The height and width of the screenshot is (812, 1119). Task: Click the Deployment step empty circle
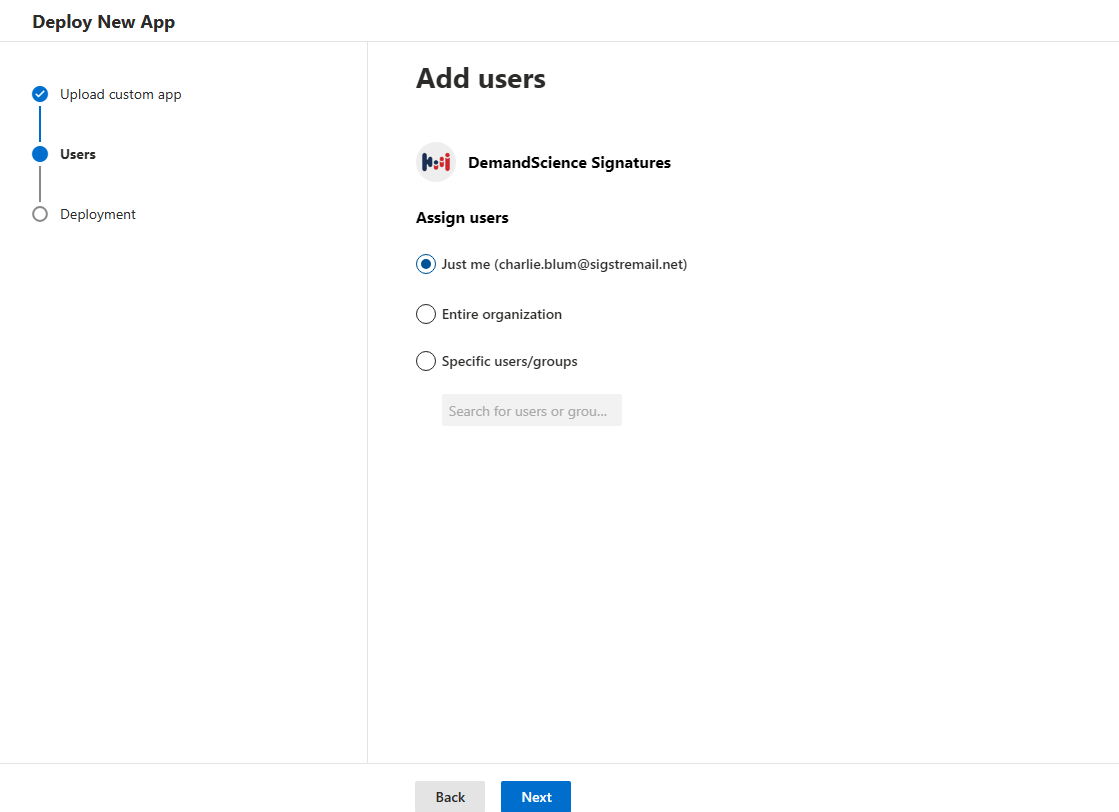40,214
